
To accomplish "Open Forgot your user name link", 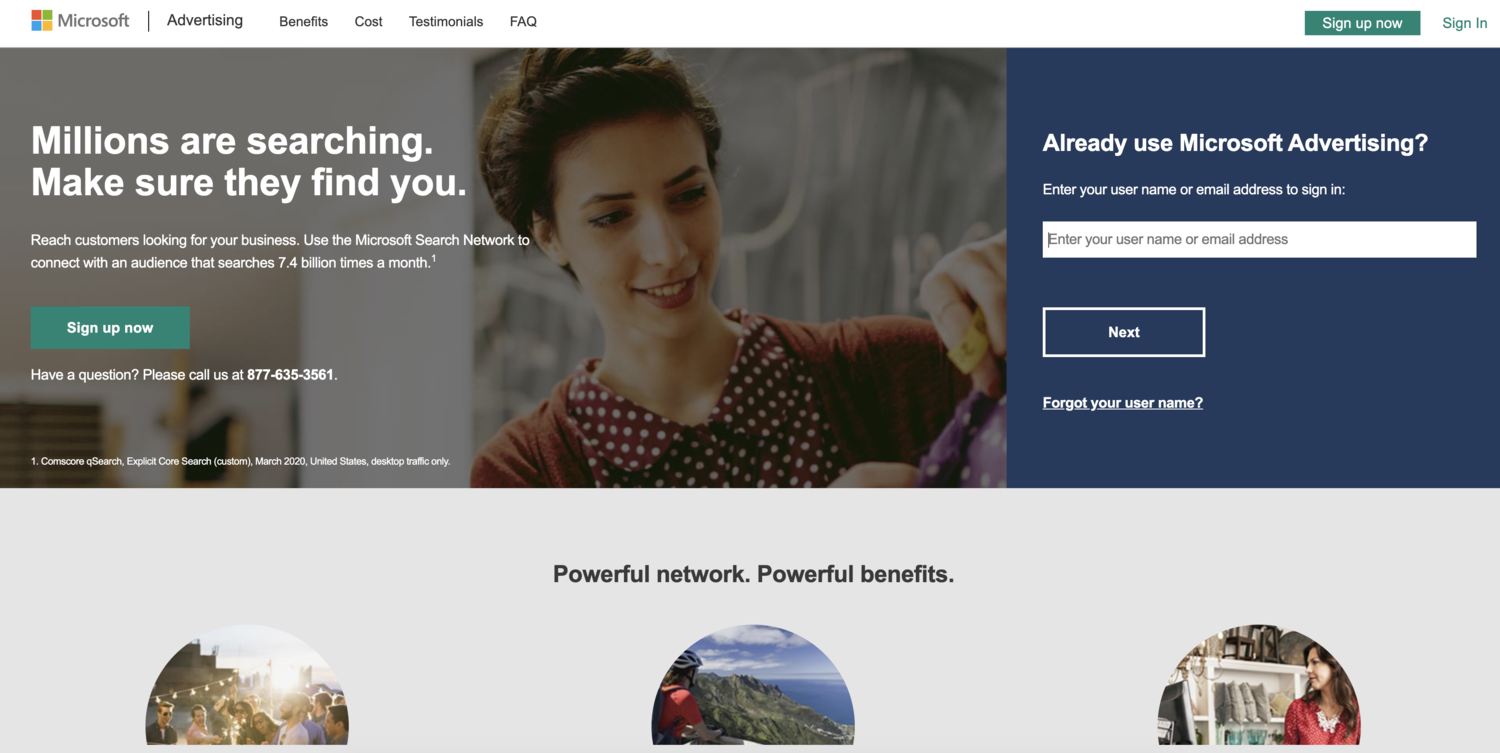I will [x=1122, y=403].
